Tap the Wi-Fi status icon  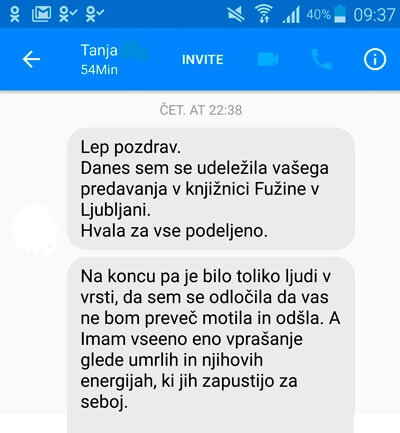[264, 14]
